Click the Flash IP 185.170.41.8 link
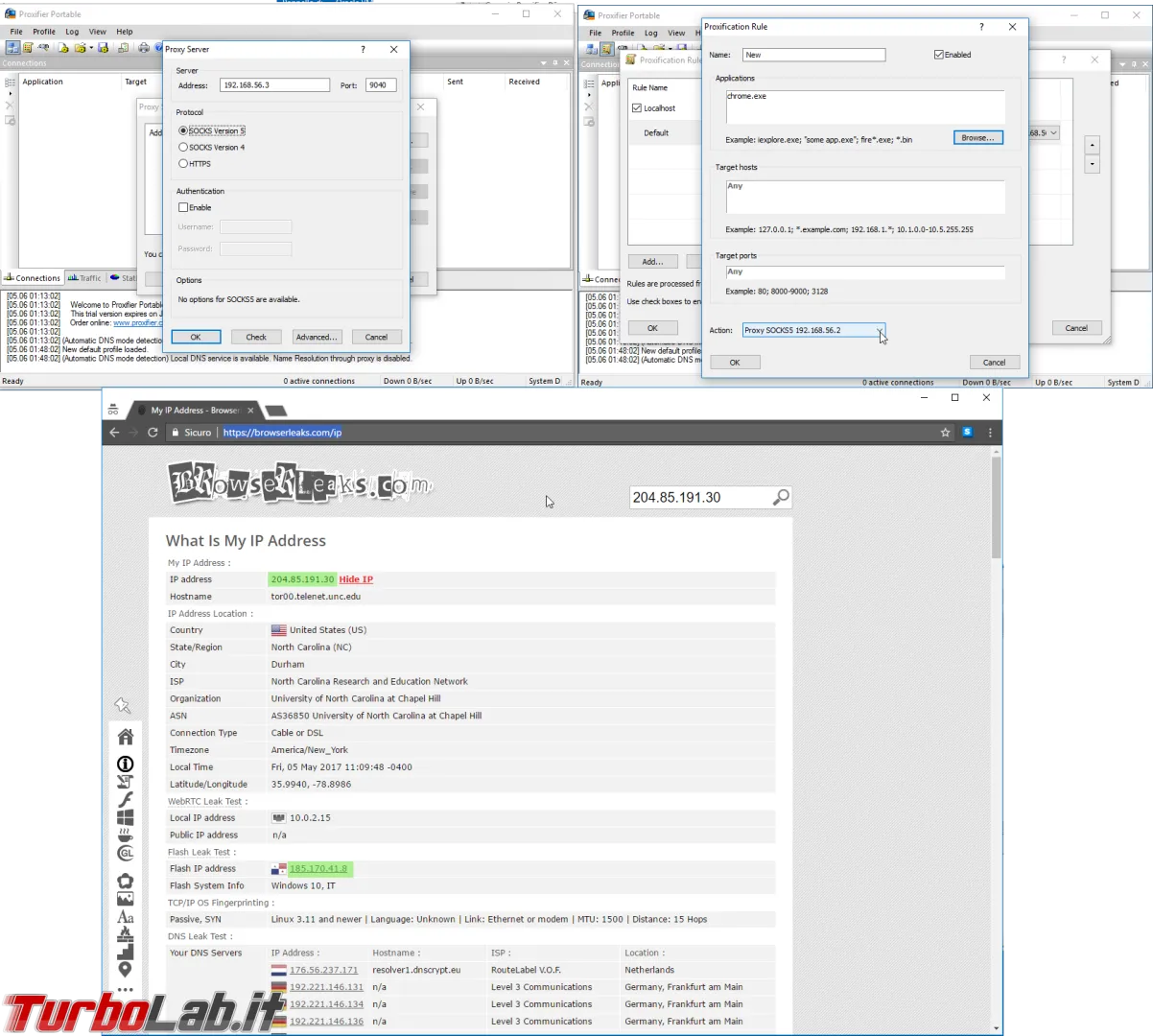Viewport: 1153px width, 1036px height. click(x=318, y=869)
